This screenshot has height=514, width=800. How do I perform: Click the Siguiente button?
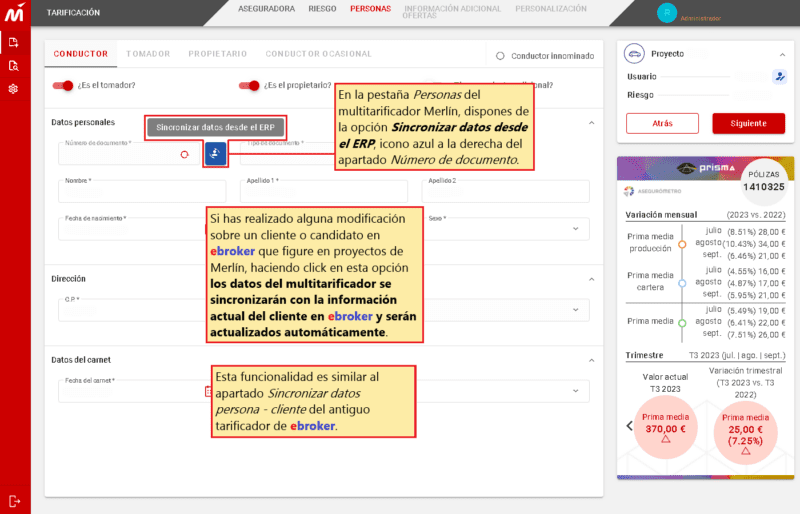click(748, 124)
